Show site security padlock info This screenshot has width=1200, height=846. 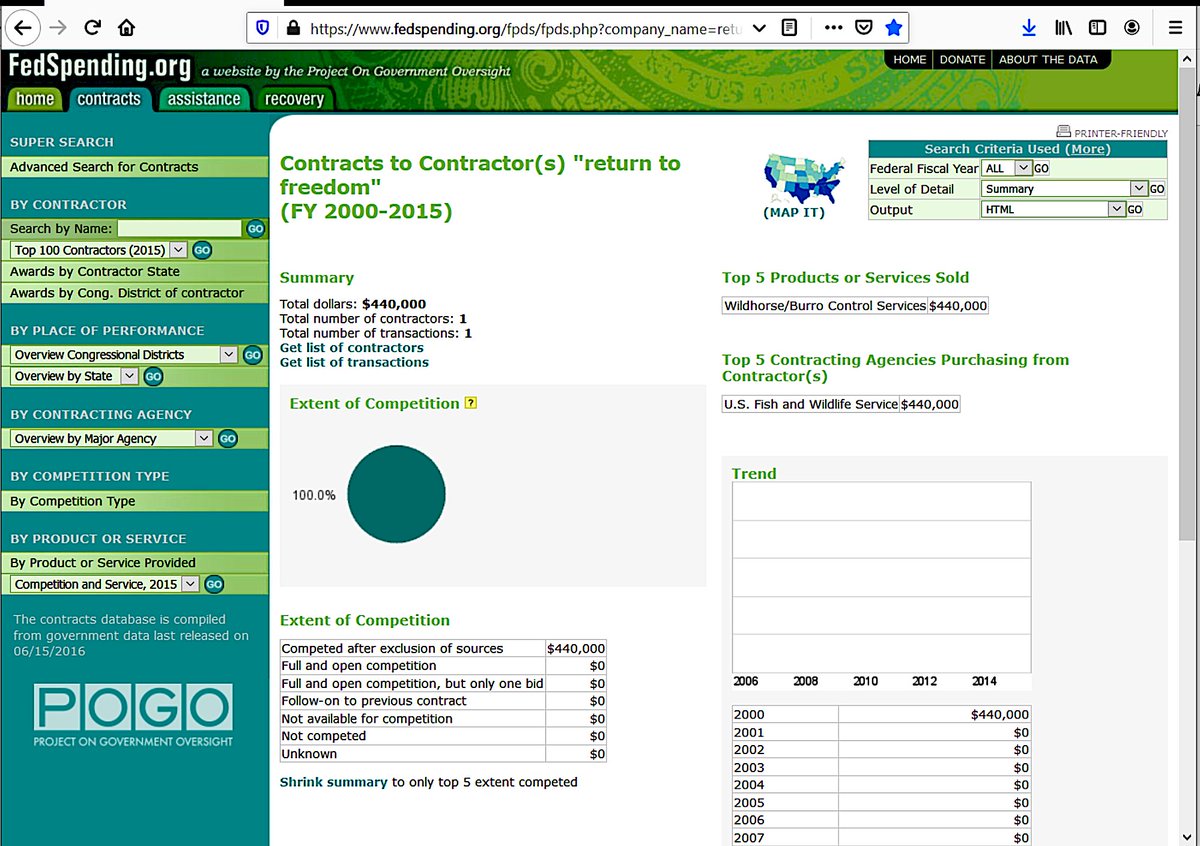pos(293,28)
